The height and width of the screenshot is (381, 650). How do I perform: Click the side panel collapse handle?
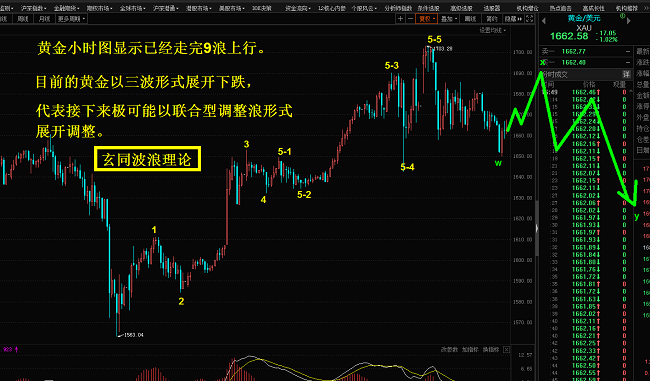coord(537,228)
